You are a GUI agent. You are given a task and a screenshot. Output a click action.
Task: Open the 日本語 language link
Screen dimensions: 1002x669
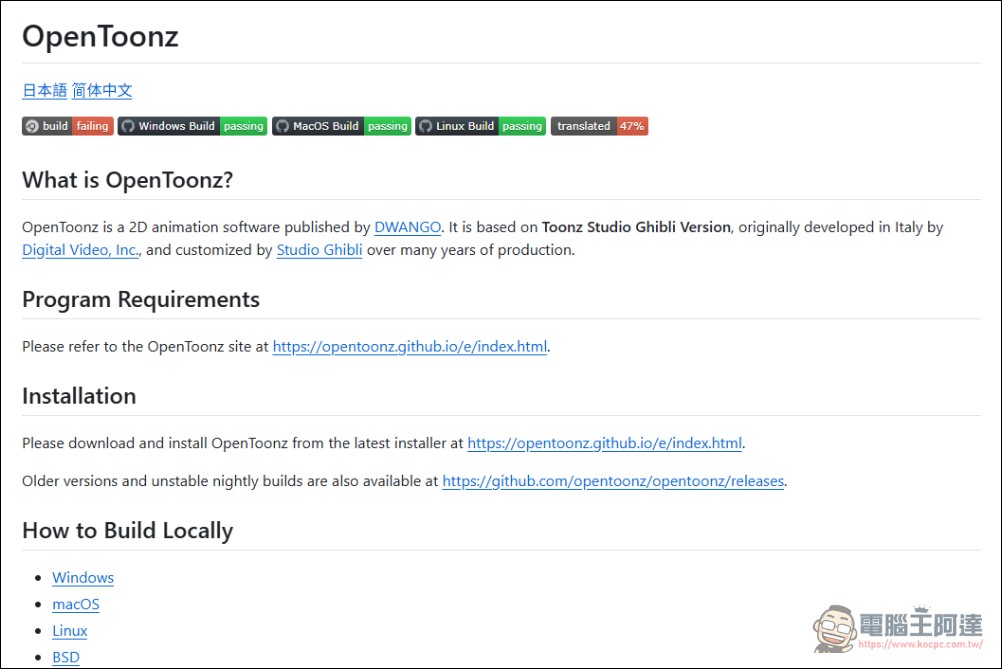44,90
